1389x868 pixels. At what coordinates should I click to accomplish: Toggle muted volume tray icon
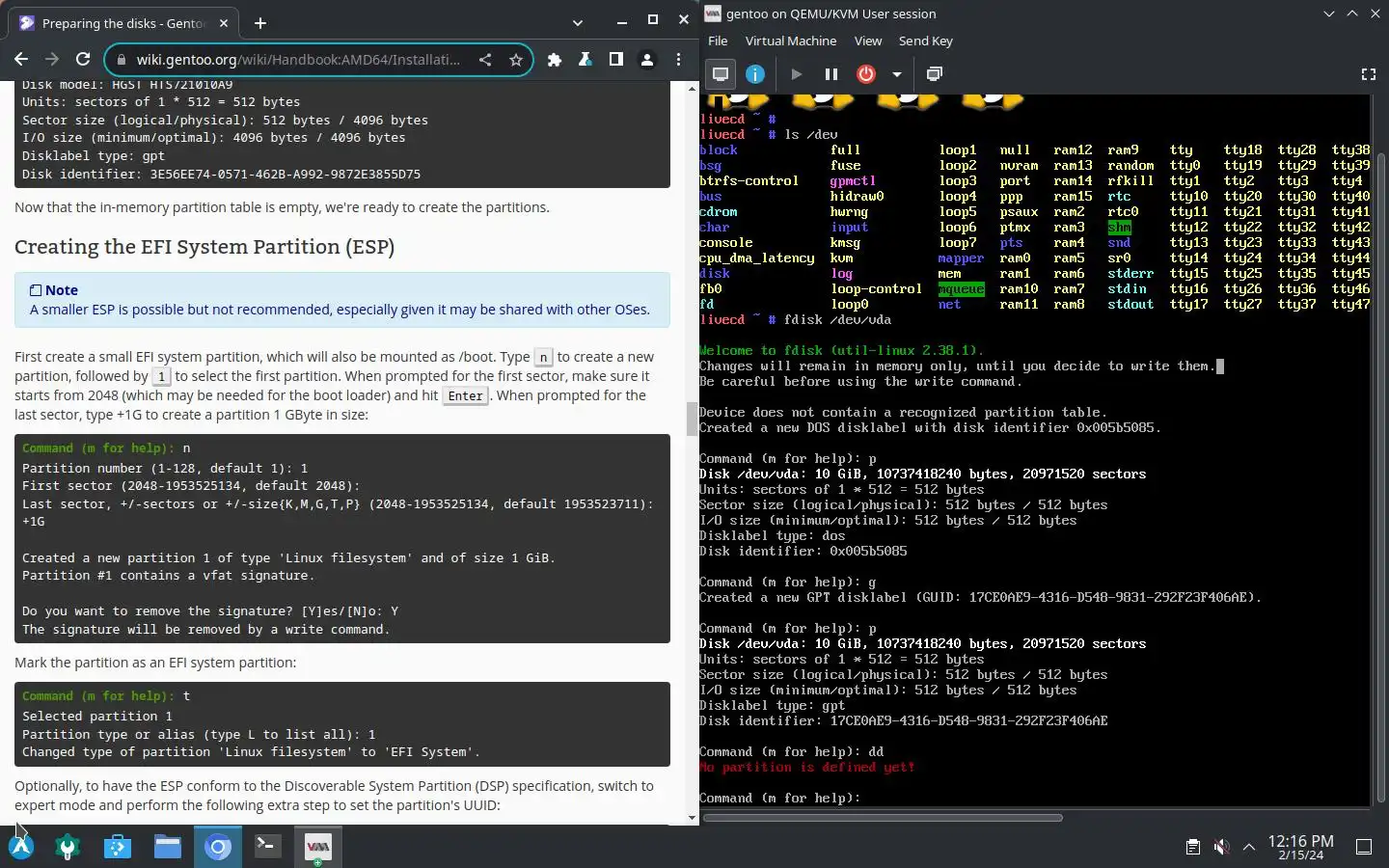[x=1221, y=847]
